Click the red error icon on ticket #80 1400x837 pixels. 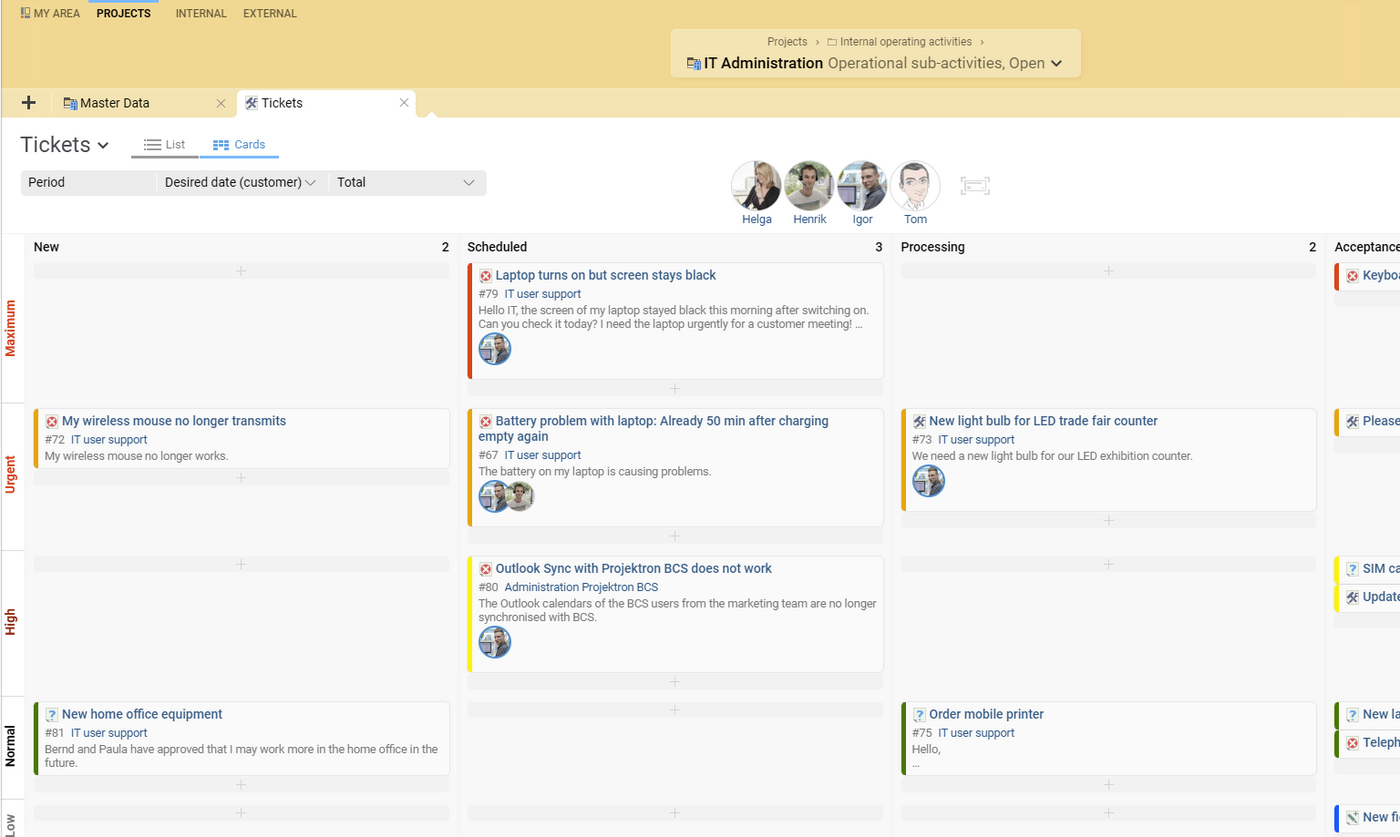pyautogui.click(x=485, y=569)
